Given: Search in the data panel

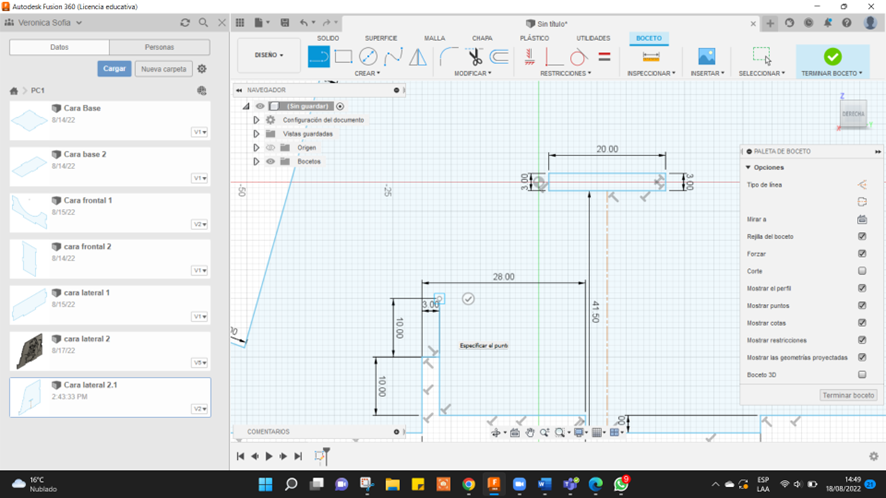Looking at the screenshot, I should click(203, 23).
